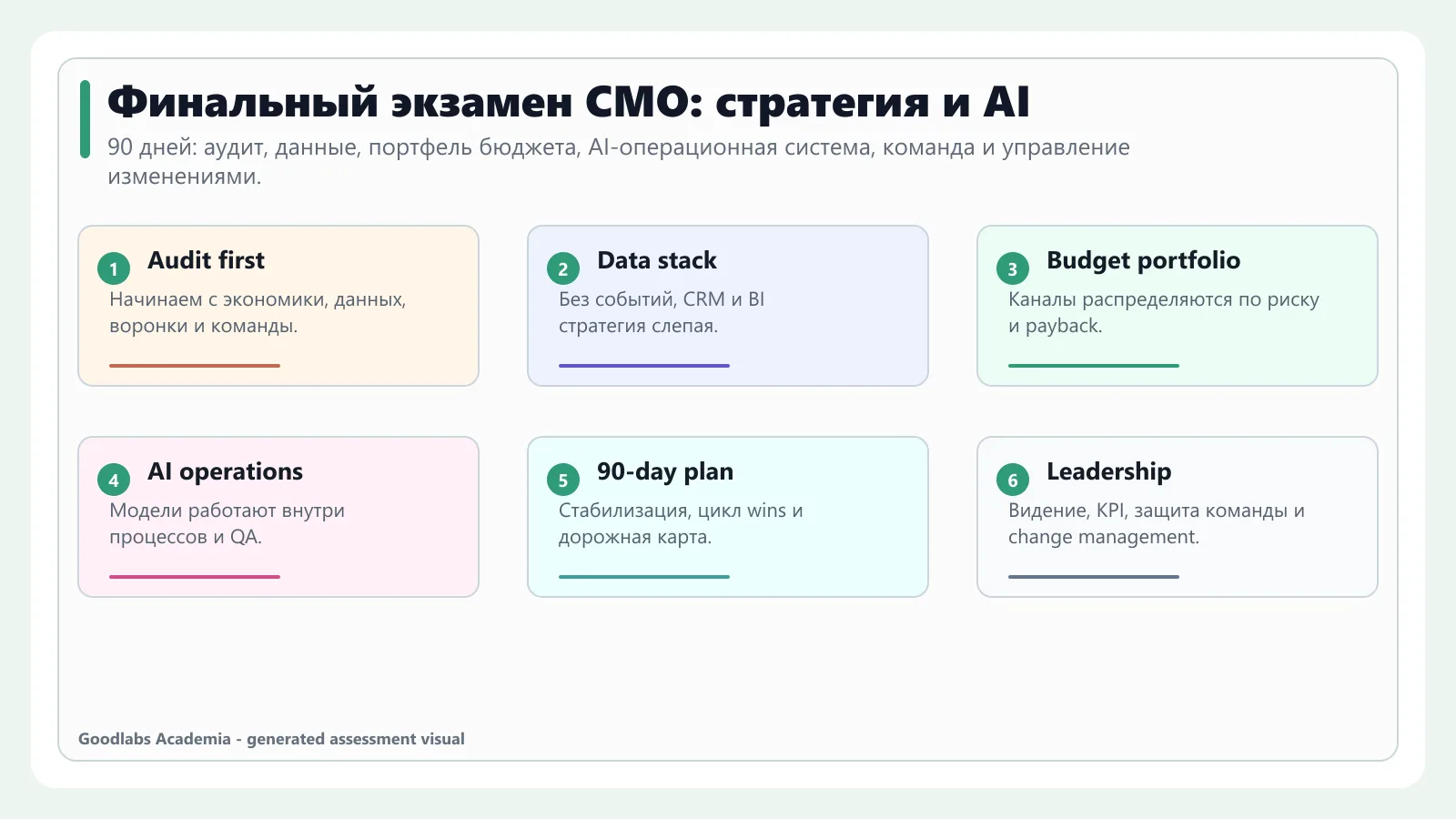Click the text "Начинаем с экономики, данных, воронки и команды."

click(x=258, y=312)
